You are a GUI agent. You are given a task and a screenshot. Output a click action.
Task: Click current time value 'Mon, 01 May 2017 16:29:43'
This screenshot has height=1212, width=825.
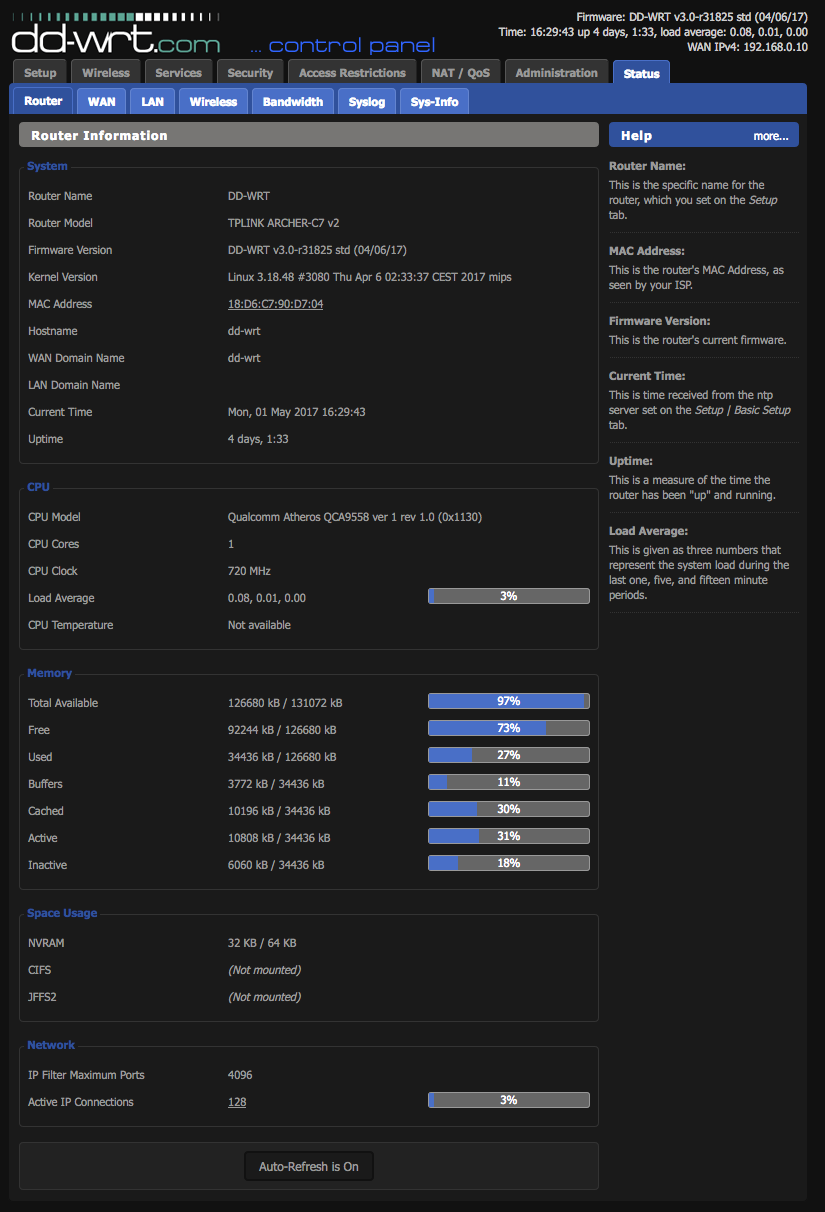[x=297, y=412]
